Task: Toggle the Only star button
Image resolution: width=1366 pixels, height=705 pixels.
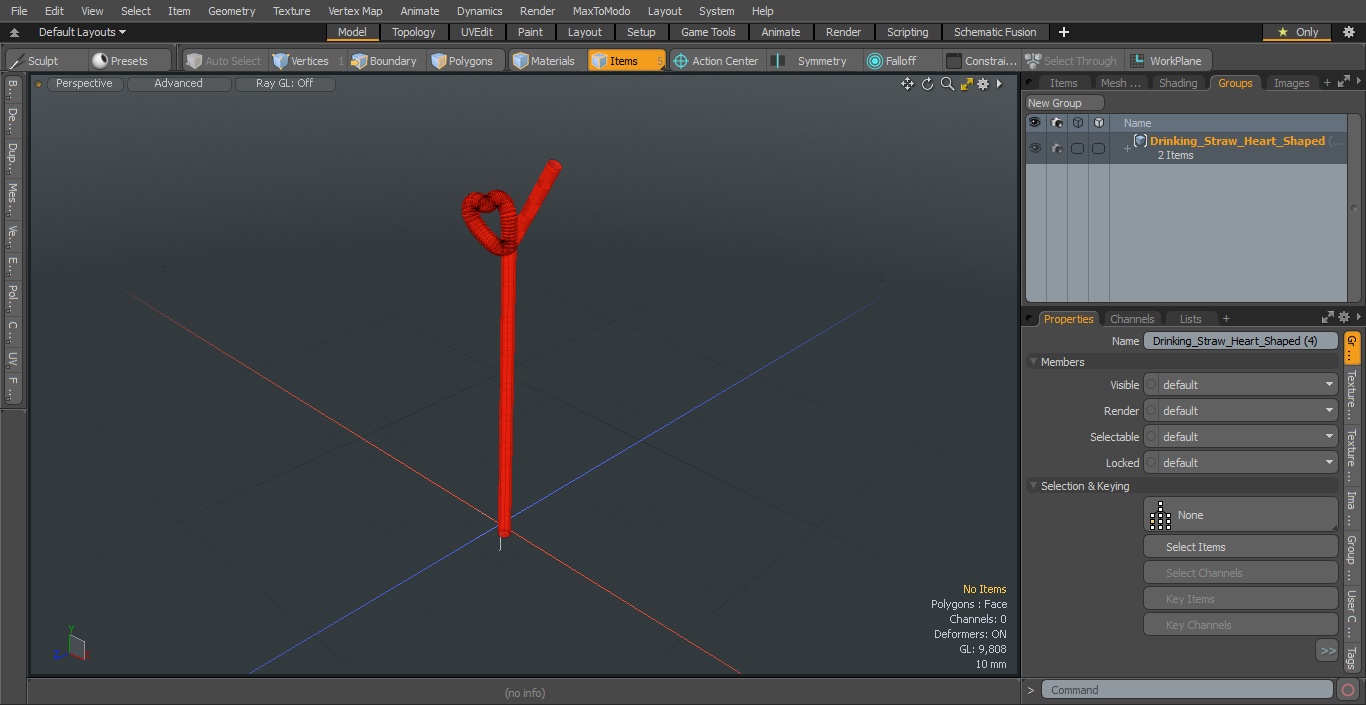Action: 1298,32
